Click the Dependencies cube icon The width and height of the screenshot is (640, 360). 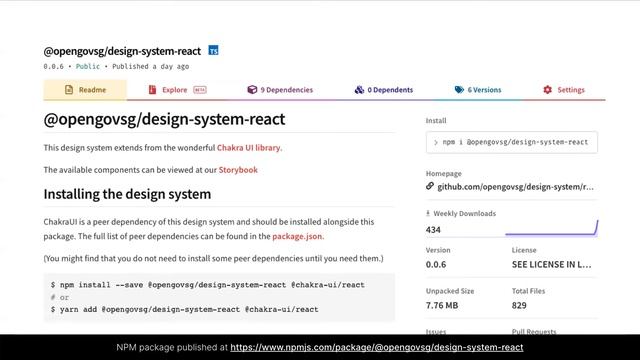pyautogui.click(x=252, y=90)
